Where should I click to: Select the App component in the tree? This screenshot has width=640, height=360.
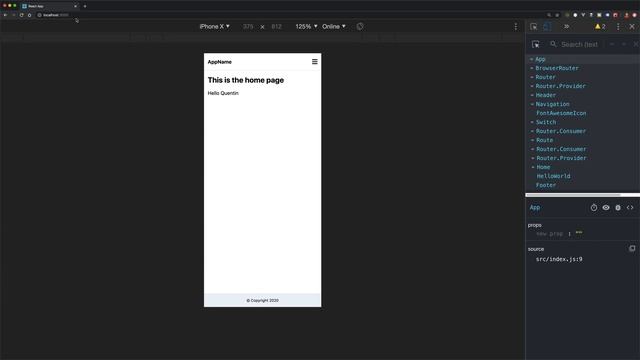pyautogui.click(x=540, y=59)
